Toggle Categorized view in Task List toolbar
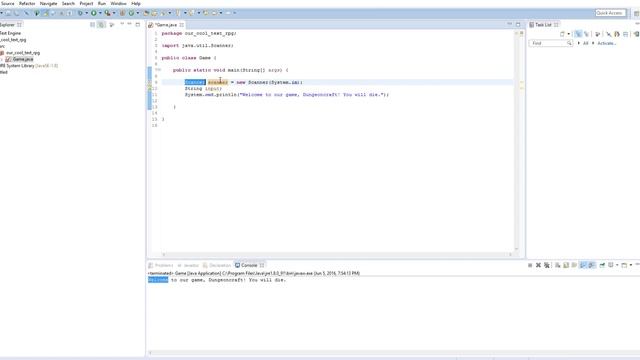 point(578,34)
